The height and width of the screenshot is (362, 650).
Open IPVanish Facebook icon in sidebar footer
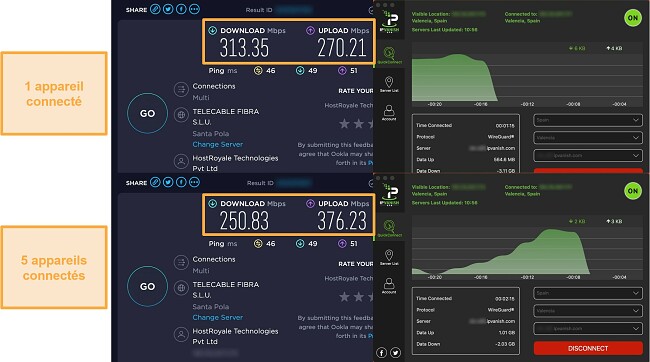coord(381,352)
